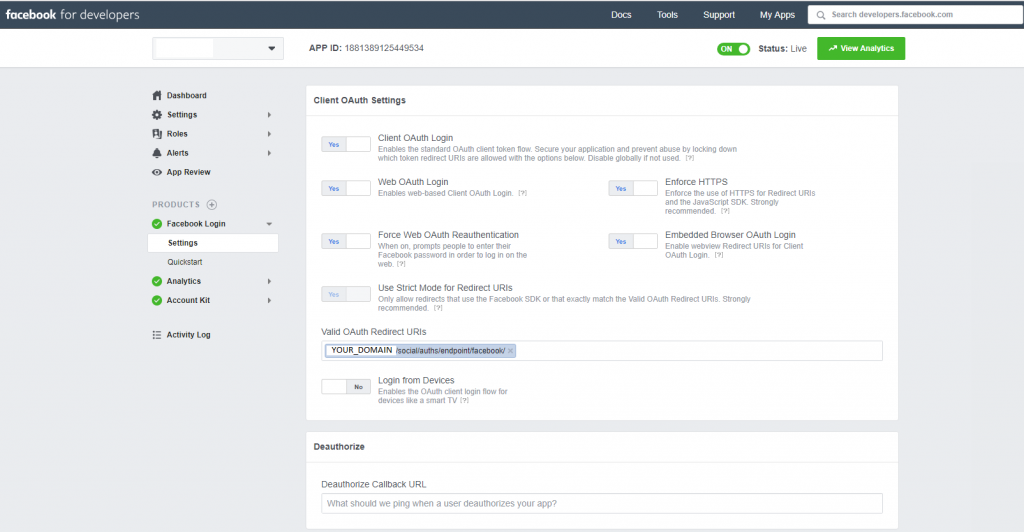Toggle Force Web OAuth Reauthentication switch
This screenshot has height=532, width=1024.
point(346,242)
